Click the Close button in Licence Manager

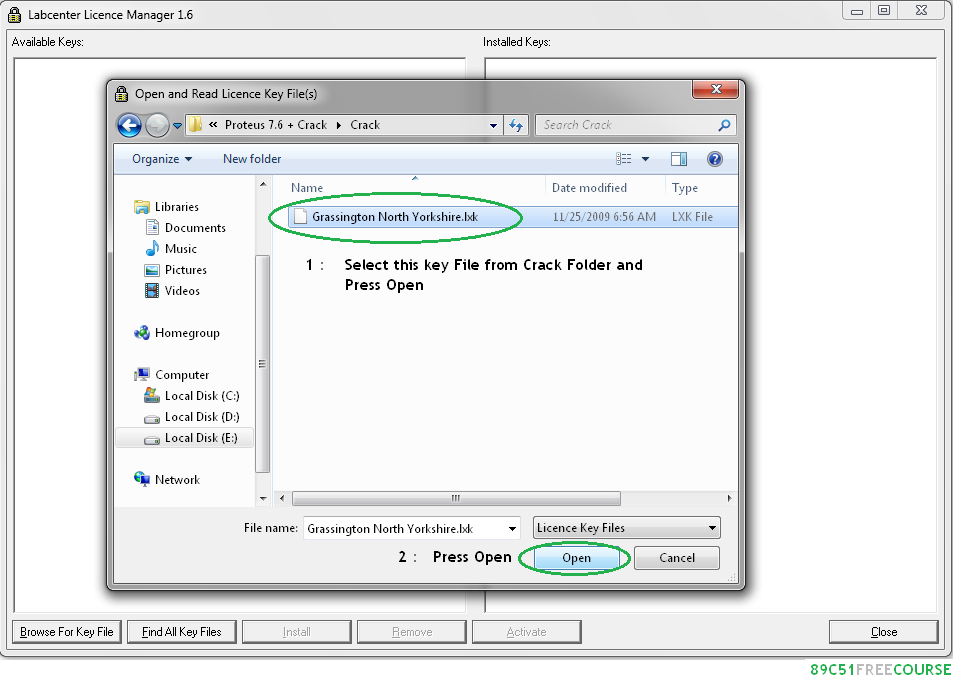(x=883, y=632)
